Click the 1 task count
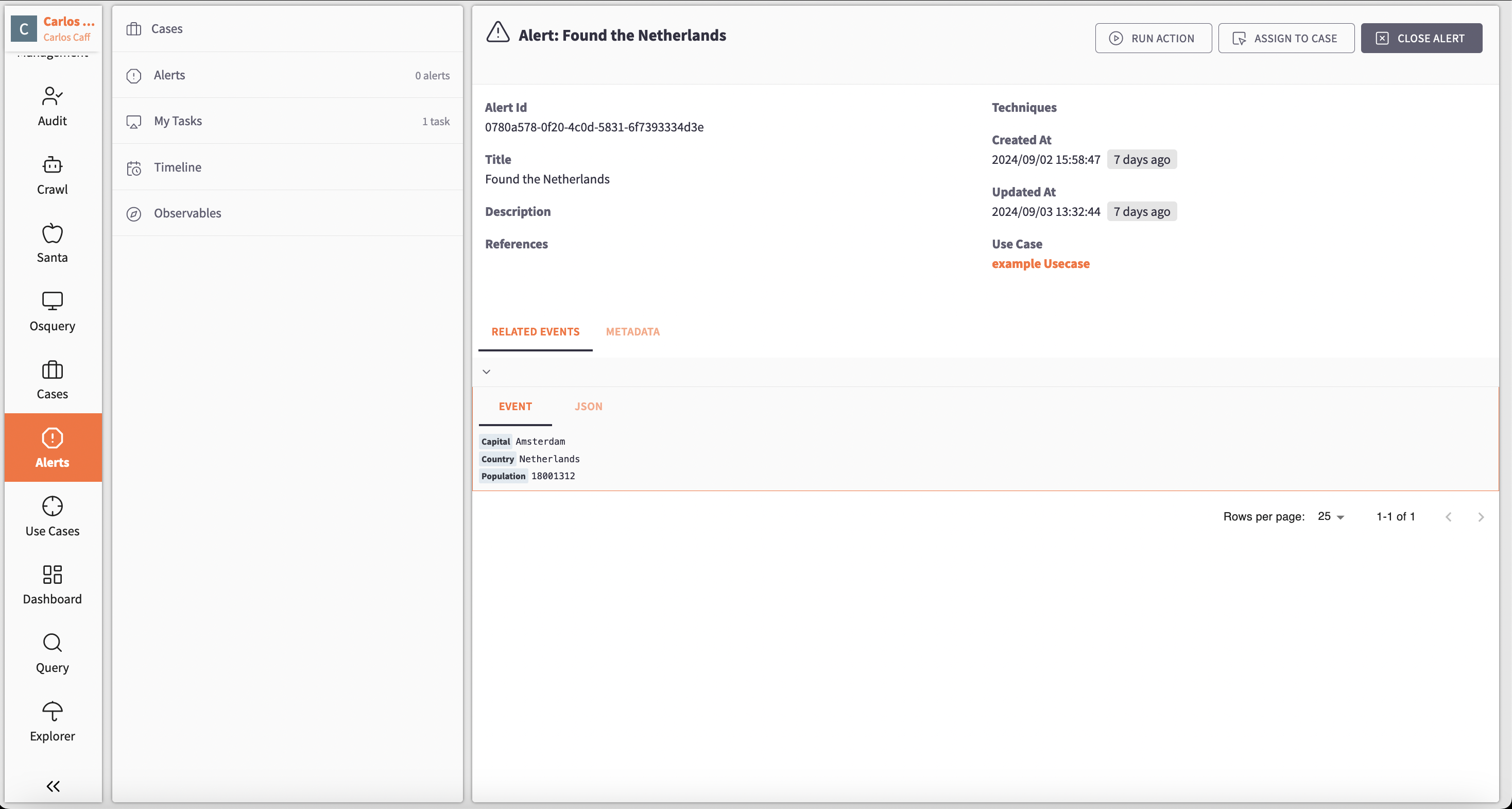Screen dimensions: 1512x809 click(x=436, y=122)
